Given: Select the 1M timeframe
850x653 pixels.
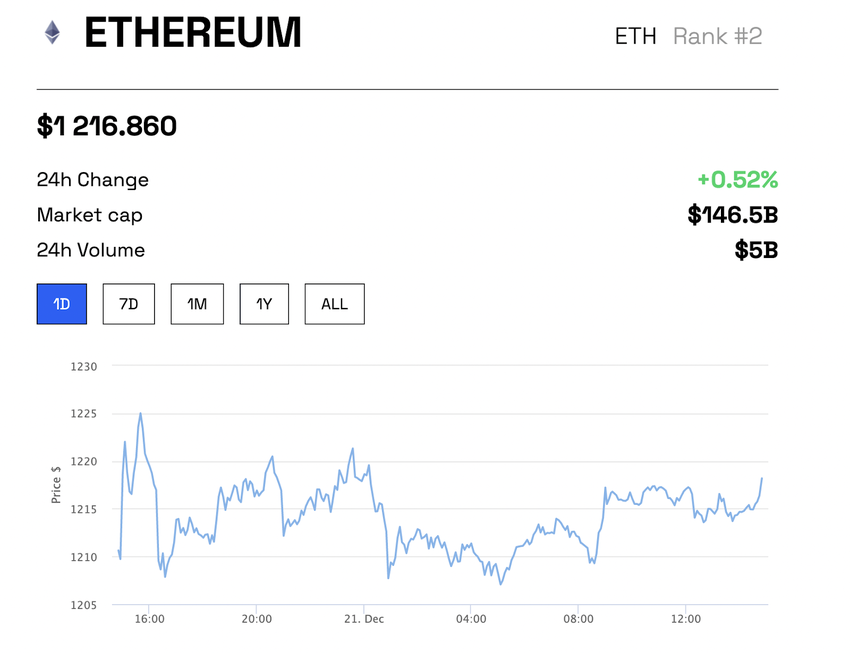Looking at the screenshot, I should coord(196,304).
